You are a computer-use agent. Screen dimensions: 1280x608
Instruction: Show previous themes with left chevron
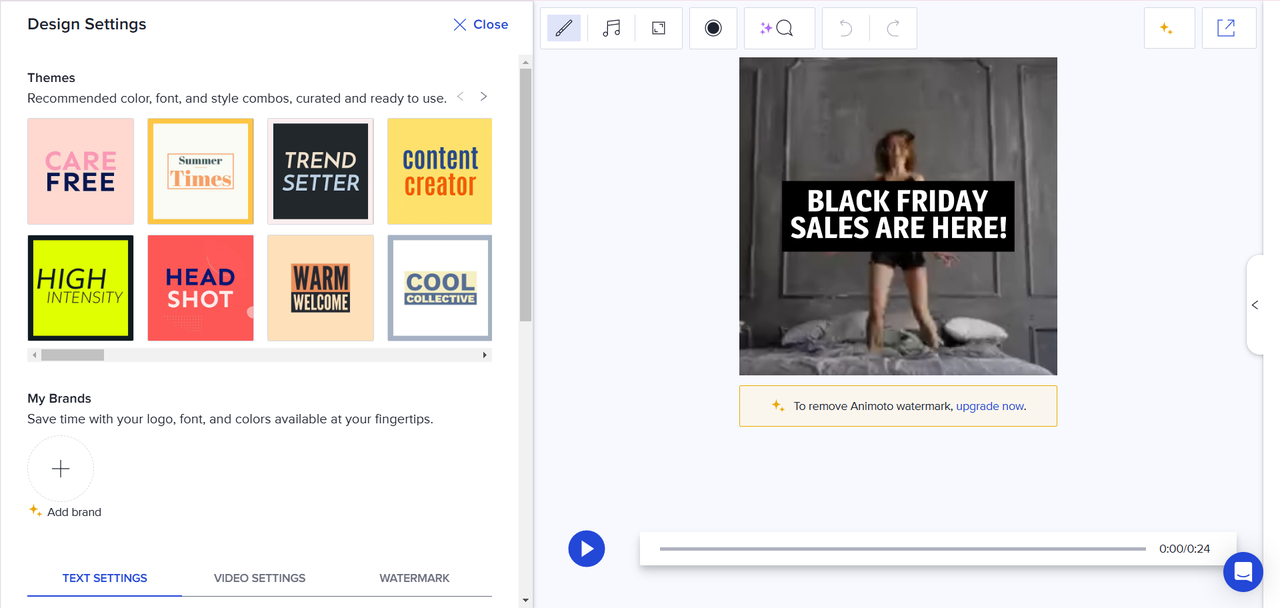(460, 97)
